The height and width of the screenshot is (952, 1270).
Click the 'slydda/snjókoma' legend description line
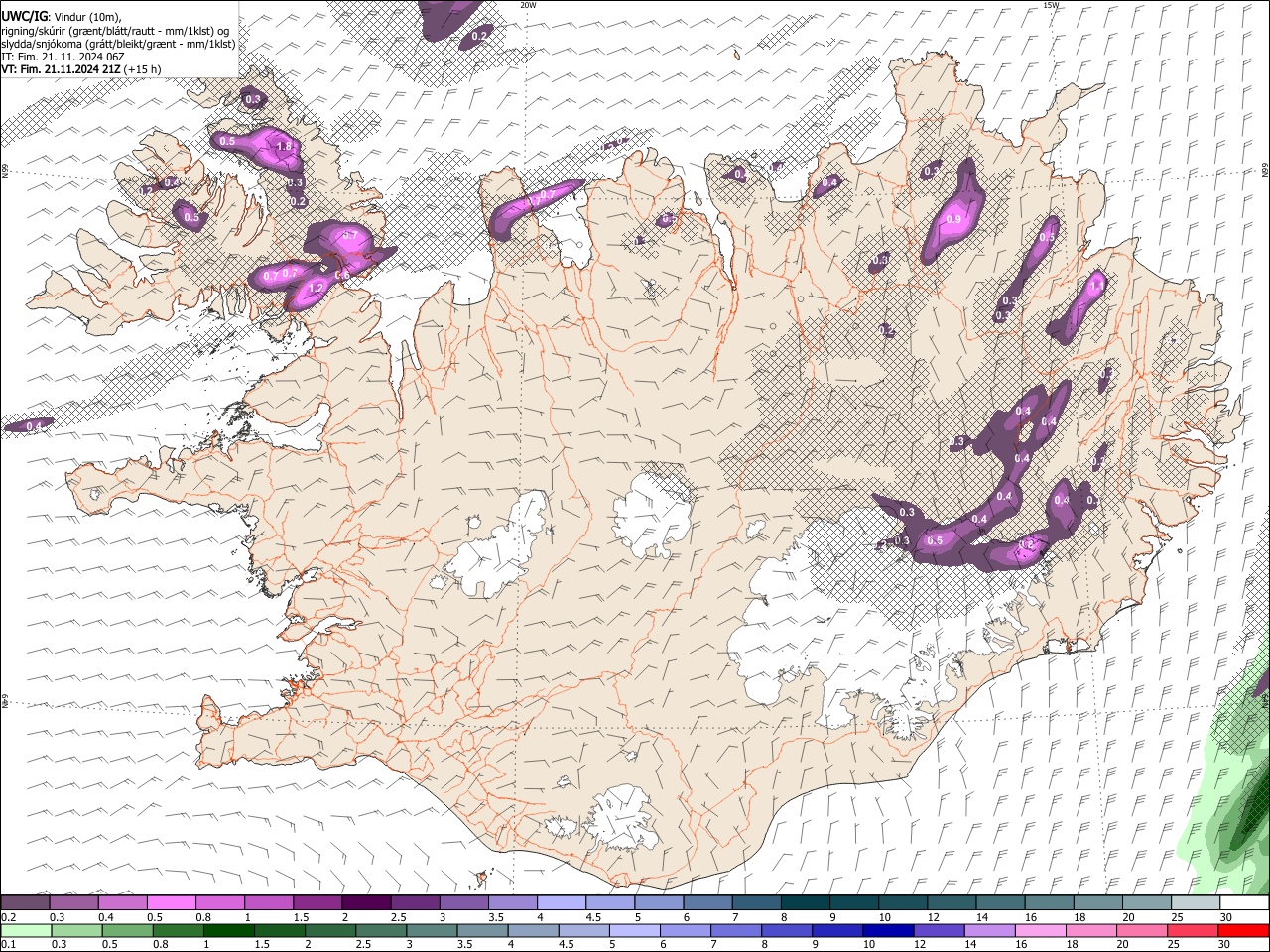[118, 44]
